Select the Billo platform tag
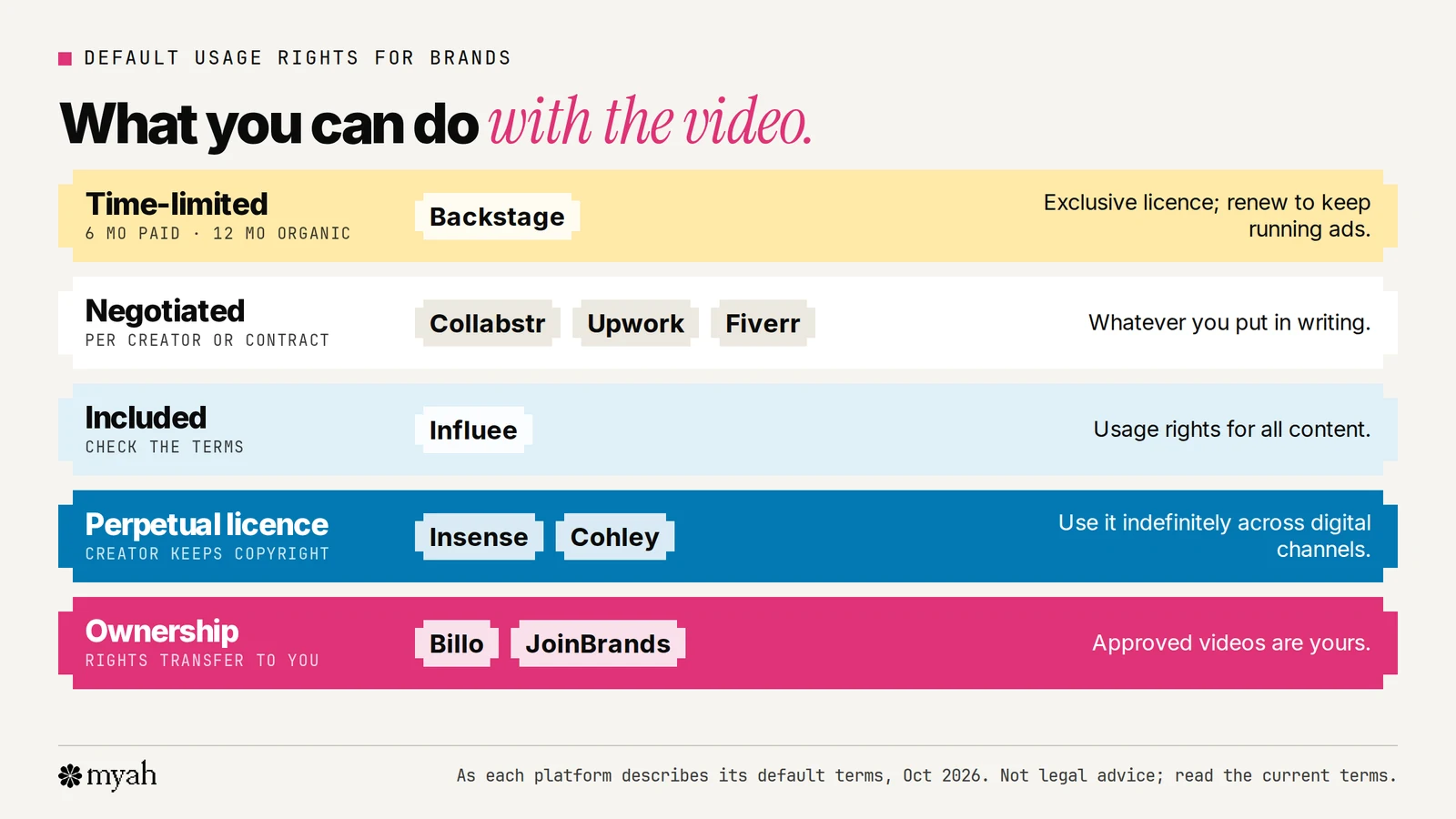The height and width of the screenshot is (819, 1456). coord(457,643)
